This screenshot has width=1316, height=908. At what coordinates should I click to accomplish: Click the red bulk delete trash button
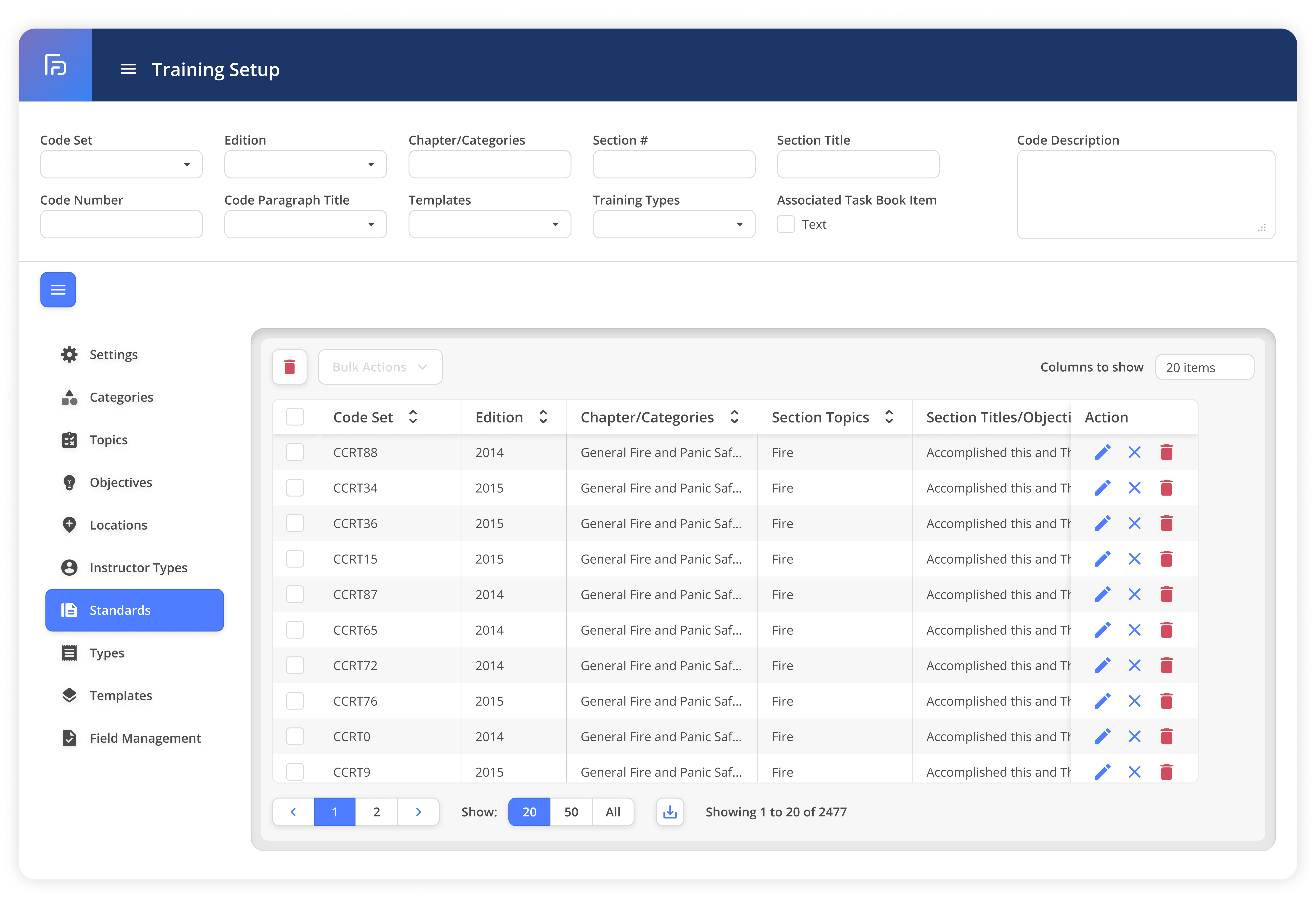point(290,367)
